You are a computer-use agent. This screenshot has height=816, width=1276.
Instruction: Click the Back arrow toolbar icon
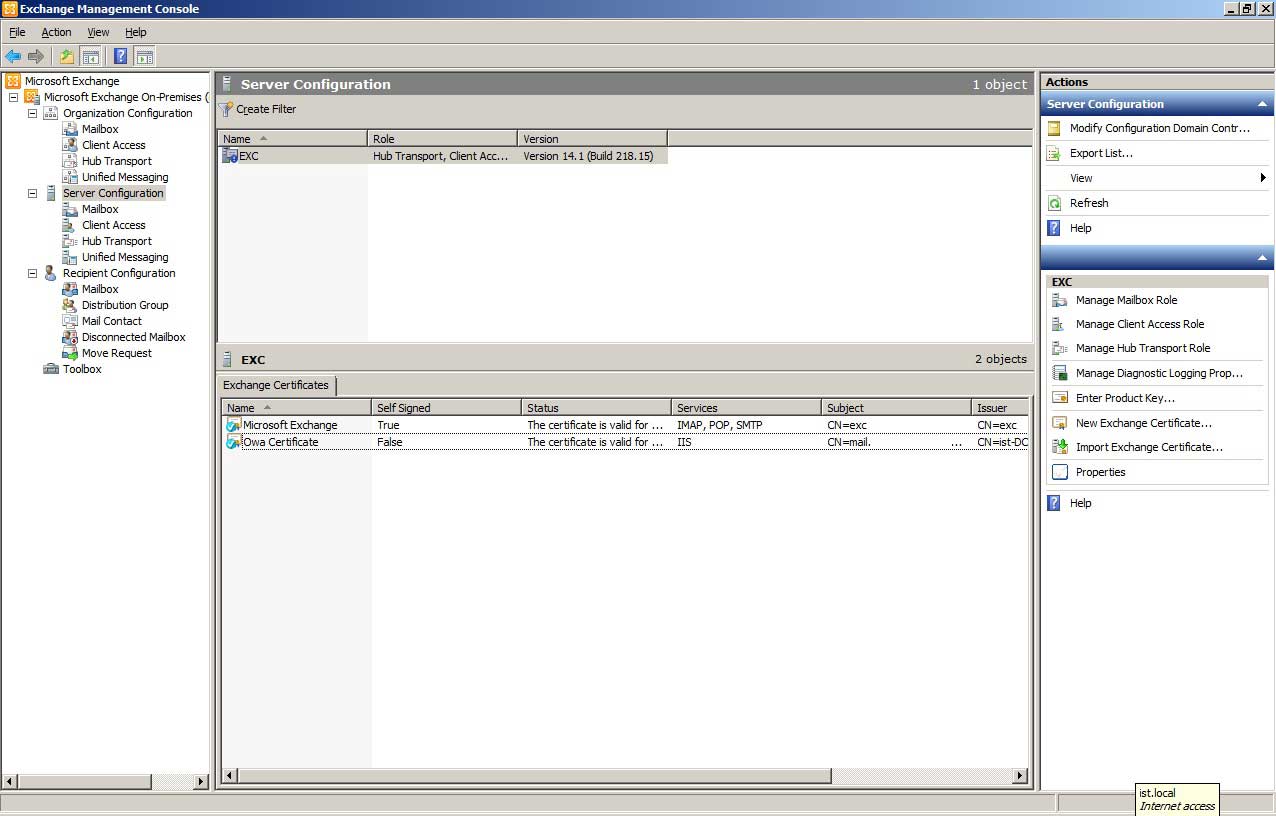tap(13, 57)
